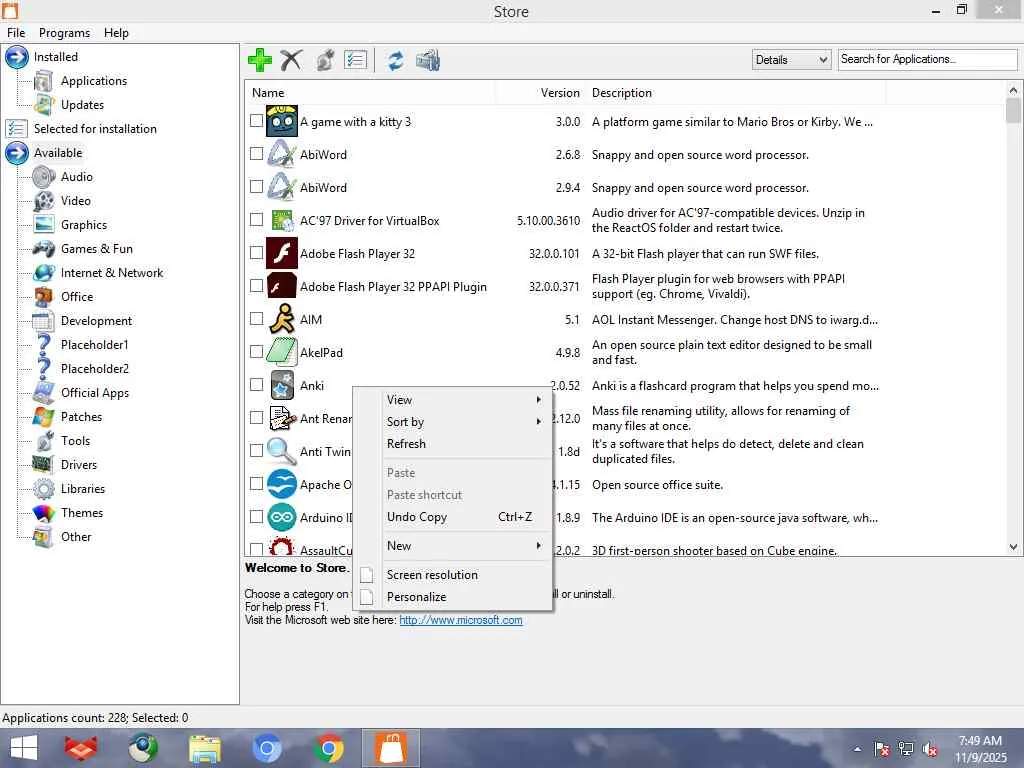Open the Other category
This screenshot has width=1024, height=768.
pos(76,537)
